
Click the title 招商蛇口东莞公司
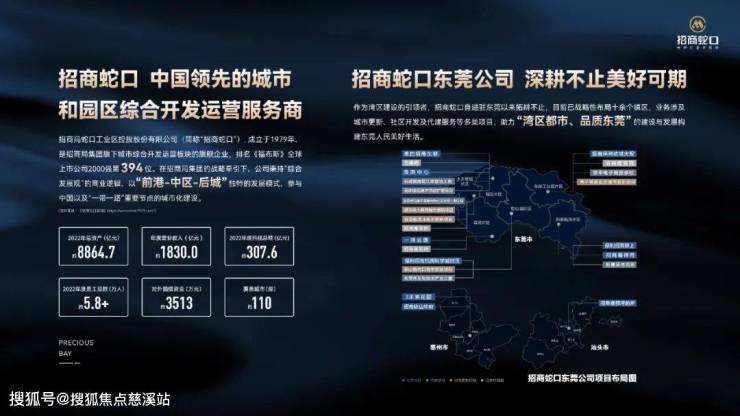pyautogui.click(x=432, y=79)
